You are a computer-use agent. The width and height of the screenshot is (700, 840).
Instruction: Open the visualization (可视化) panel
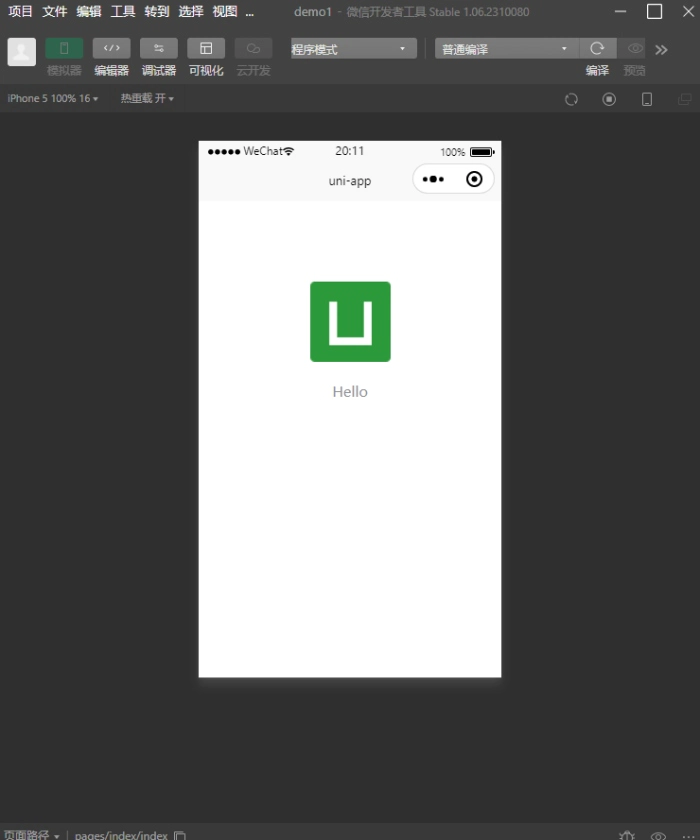[x=206, y=48]
